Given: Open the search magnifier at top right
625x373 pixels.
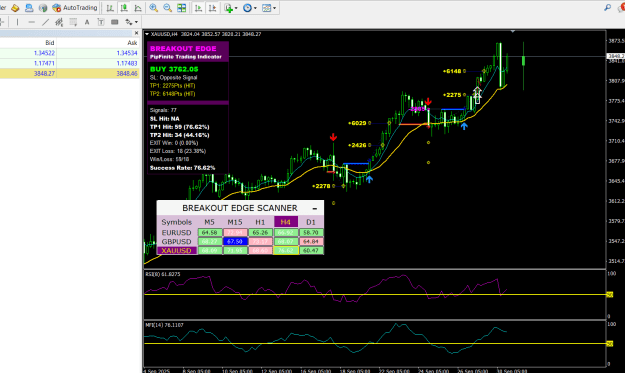Looking at the screenshot, I should 607,7.
